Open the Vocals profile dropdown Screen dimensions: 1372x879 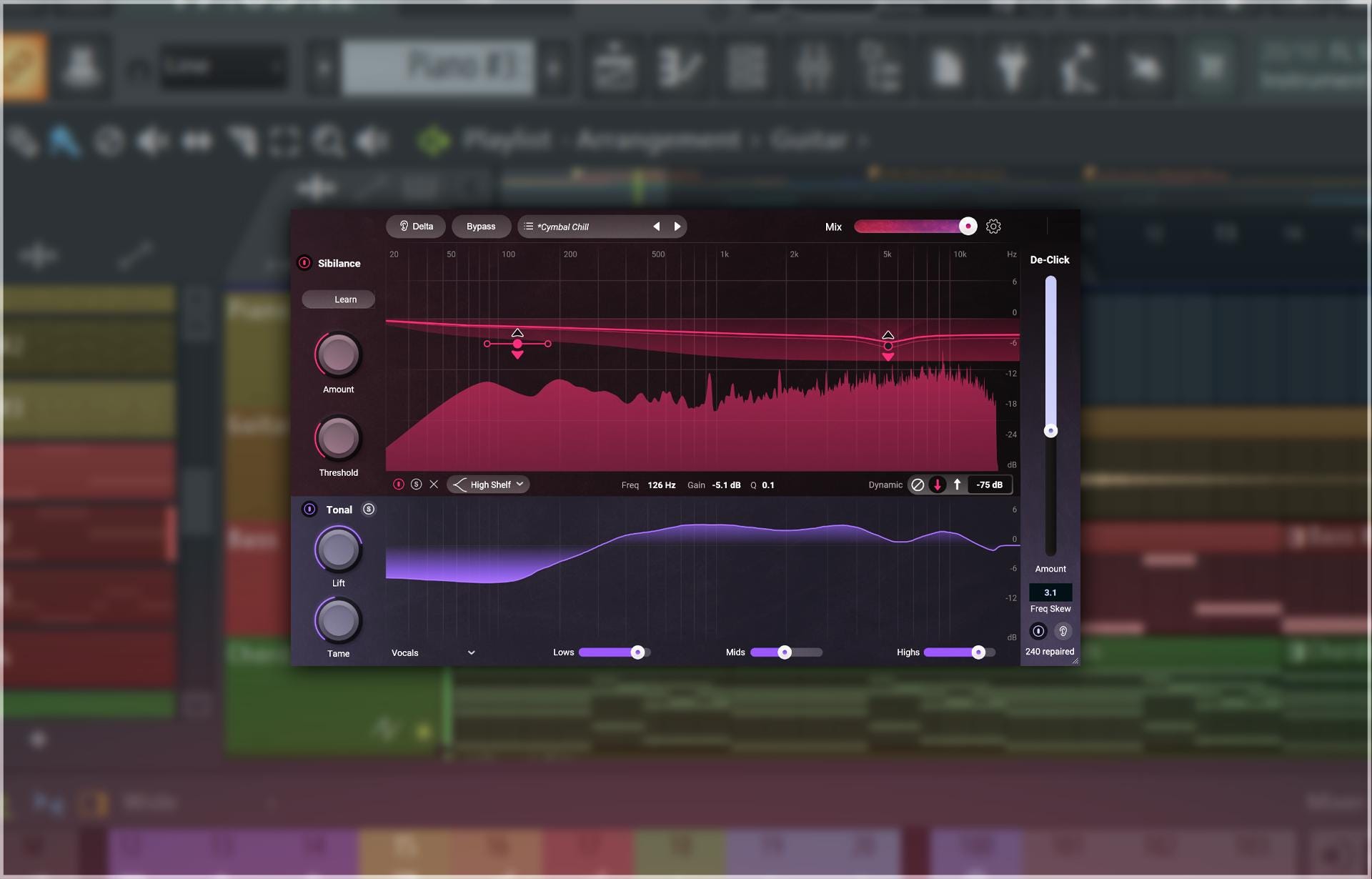[433, 653]
